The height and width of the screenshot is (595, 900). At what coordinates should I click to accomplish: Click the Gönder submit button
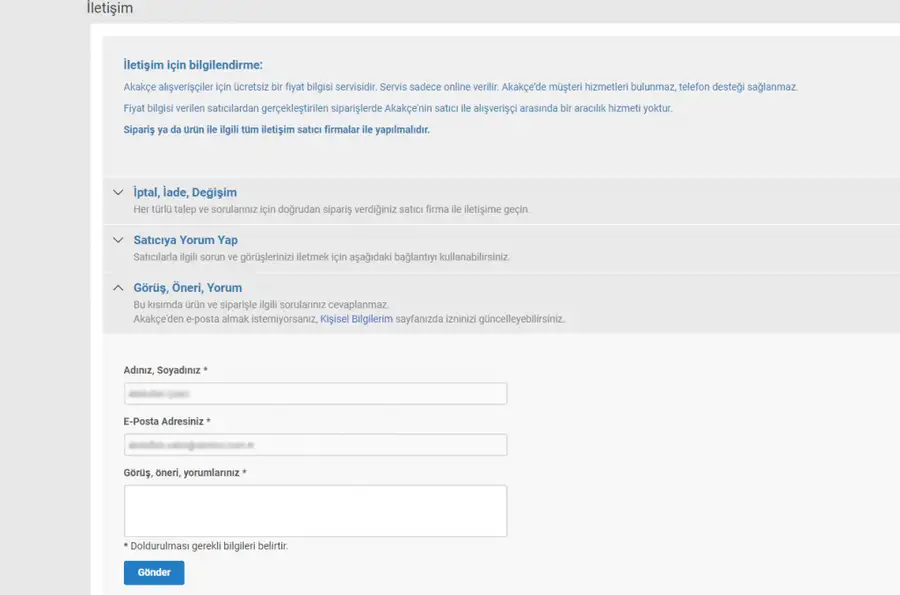tap(154, 573)
